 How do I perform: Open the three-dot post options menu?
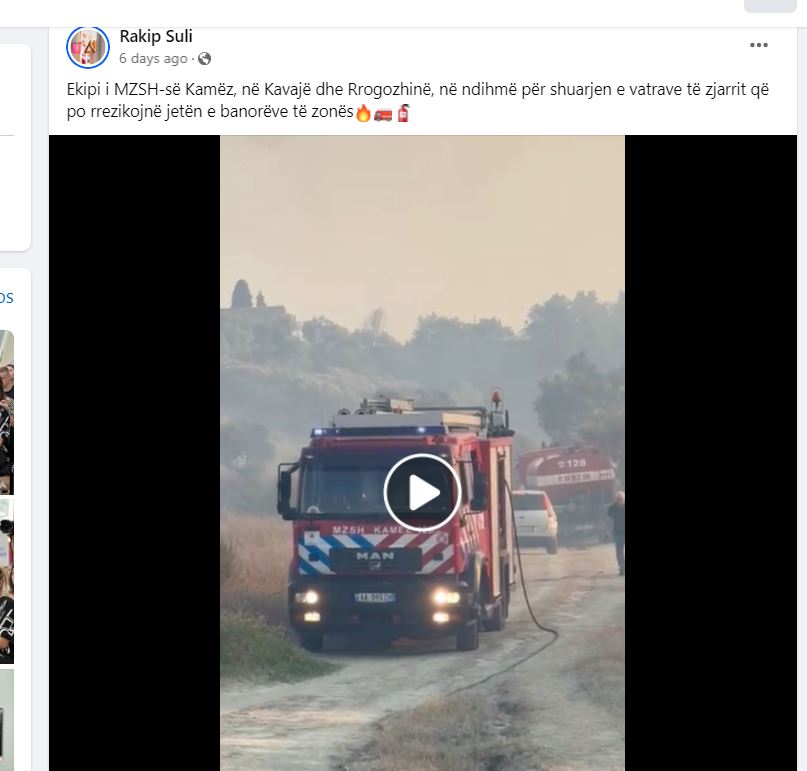coord(758,45)
